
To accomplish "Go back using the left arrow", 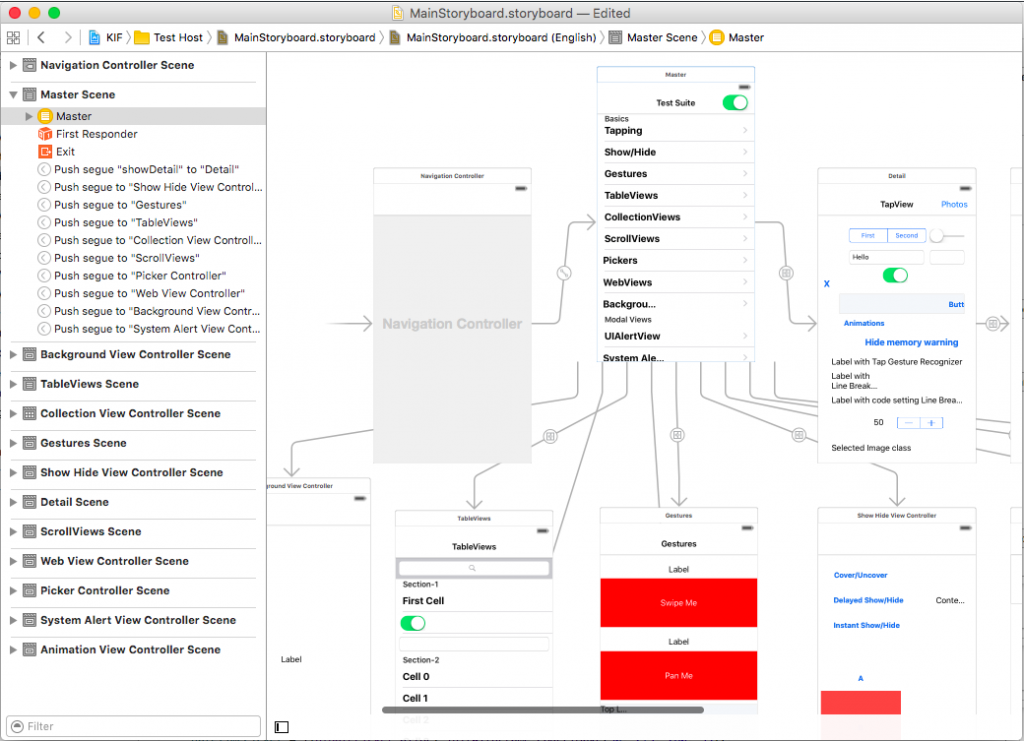I will (x=41, y=38).
